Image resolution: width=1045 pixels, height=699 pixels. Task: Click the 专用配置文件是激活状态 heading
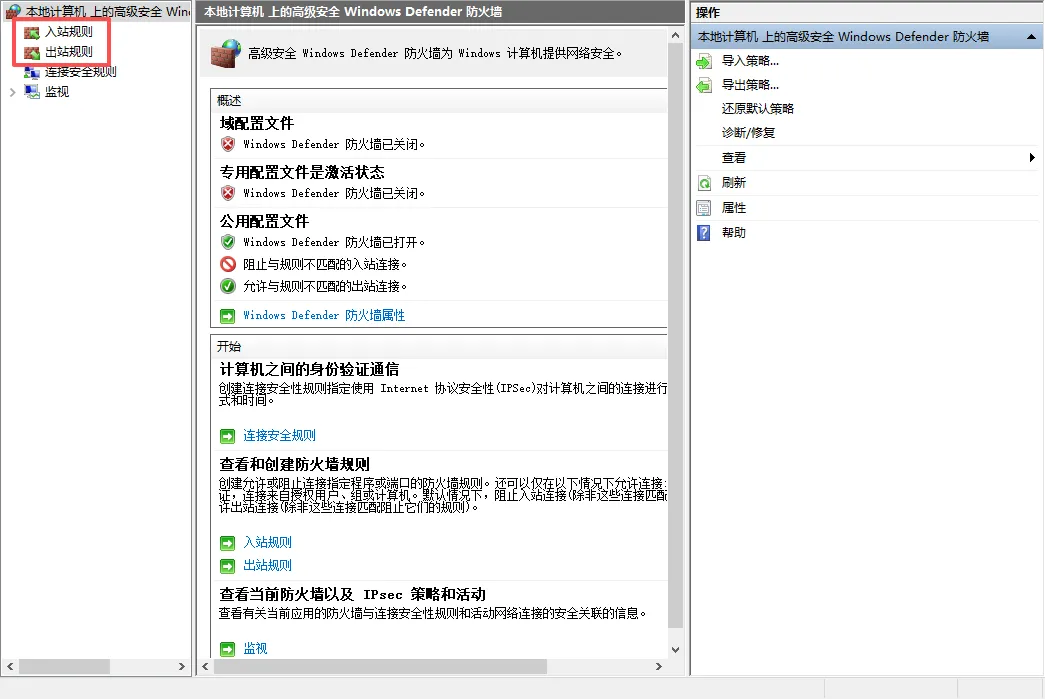tap(303, 173)
